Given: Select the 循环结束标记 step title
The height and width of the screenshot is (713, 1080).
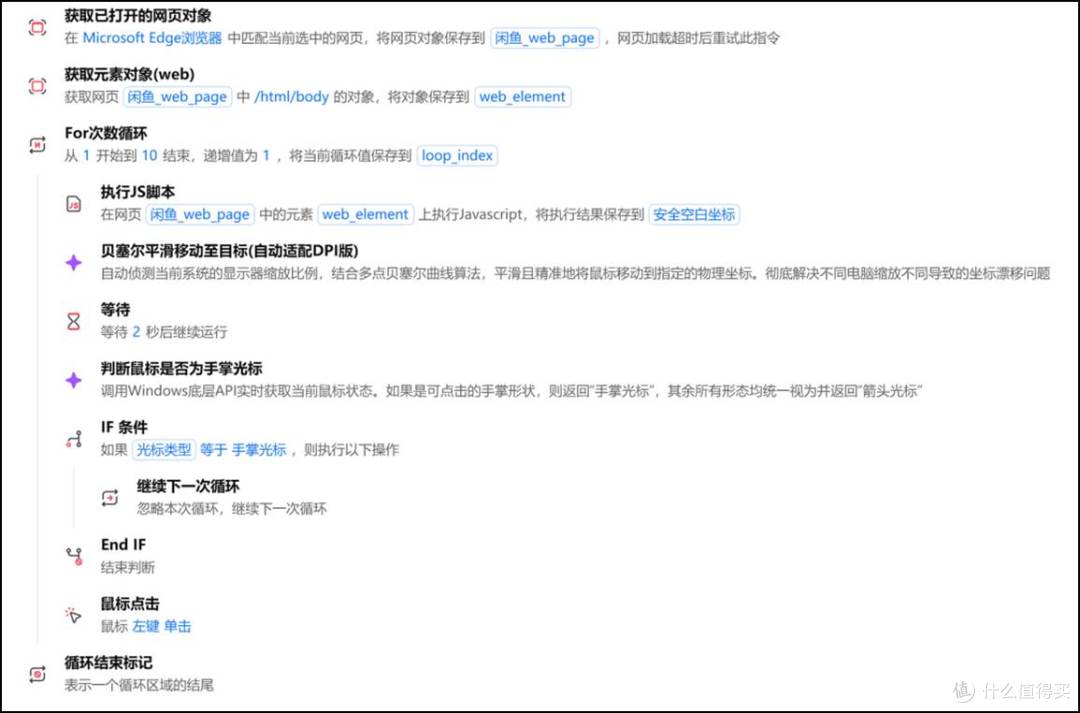Looking at the screenshot, I should tap(108, 663).
